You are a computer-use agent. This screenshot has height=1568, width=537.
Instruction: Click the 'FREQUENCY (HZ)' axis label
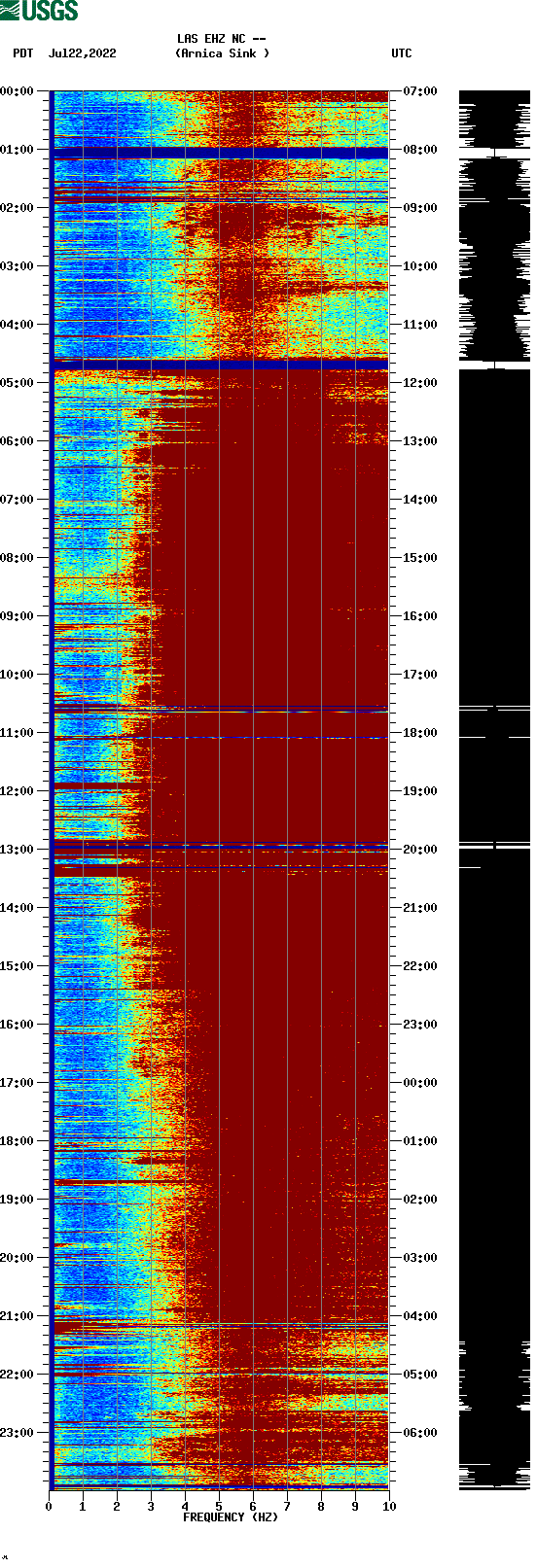pyautogui.click(x=231, y=1517)
